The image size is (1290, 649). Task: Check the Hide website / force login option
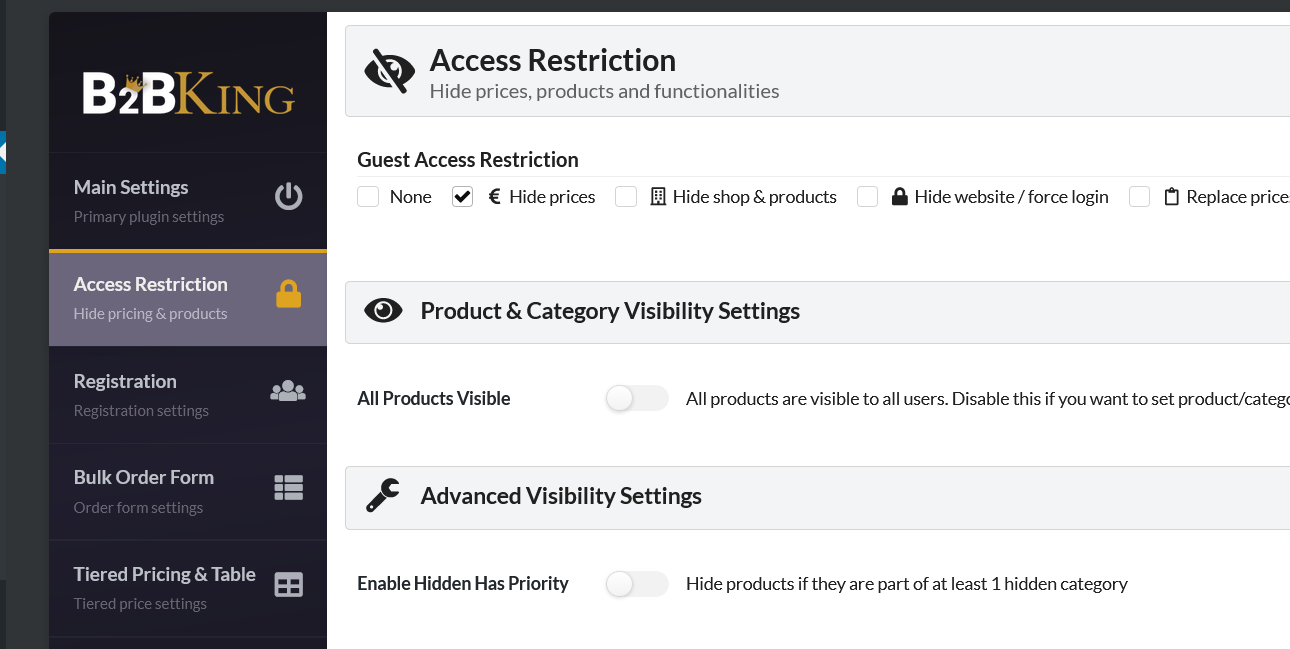867,196
